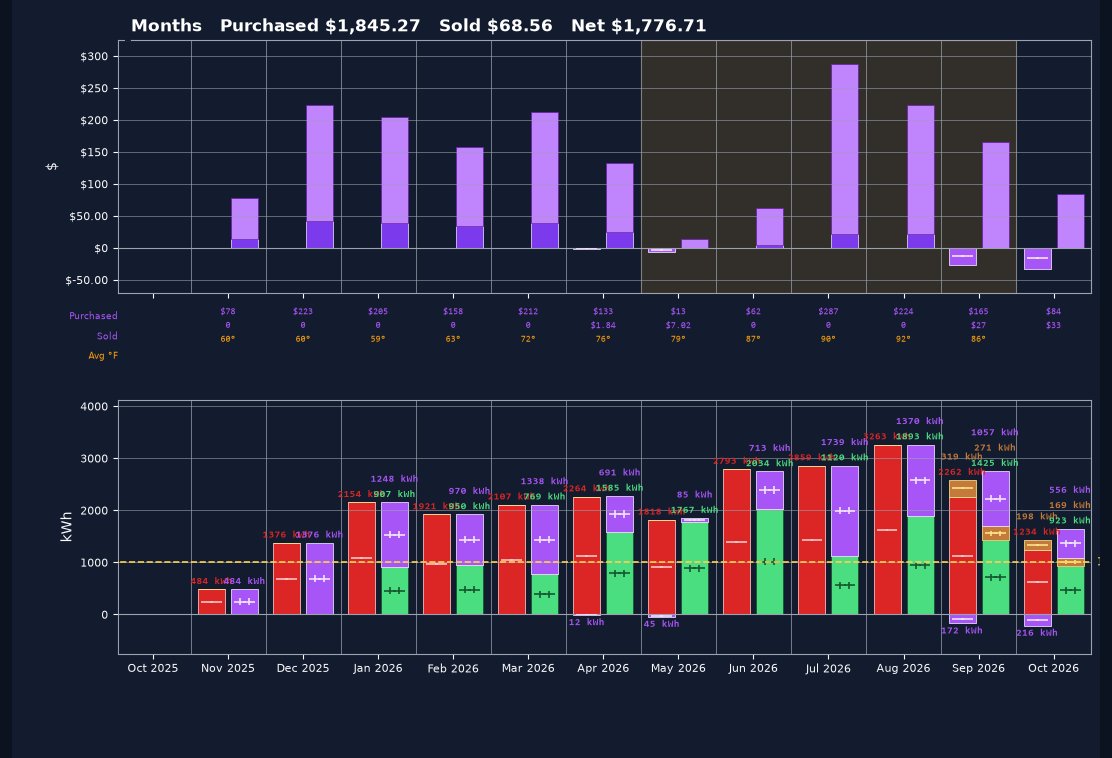This screenshot has height=758, width=1112.
Task: Select the Jan 2026 $205 purchased bar
Action: tap(395, 183)
